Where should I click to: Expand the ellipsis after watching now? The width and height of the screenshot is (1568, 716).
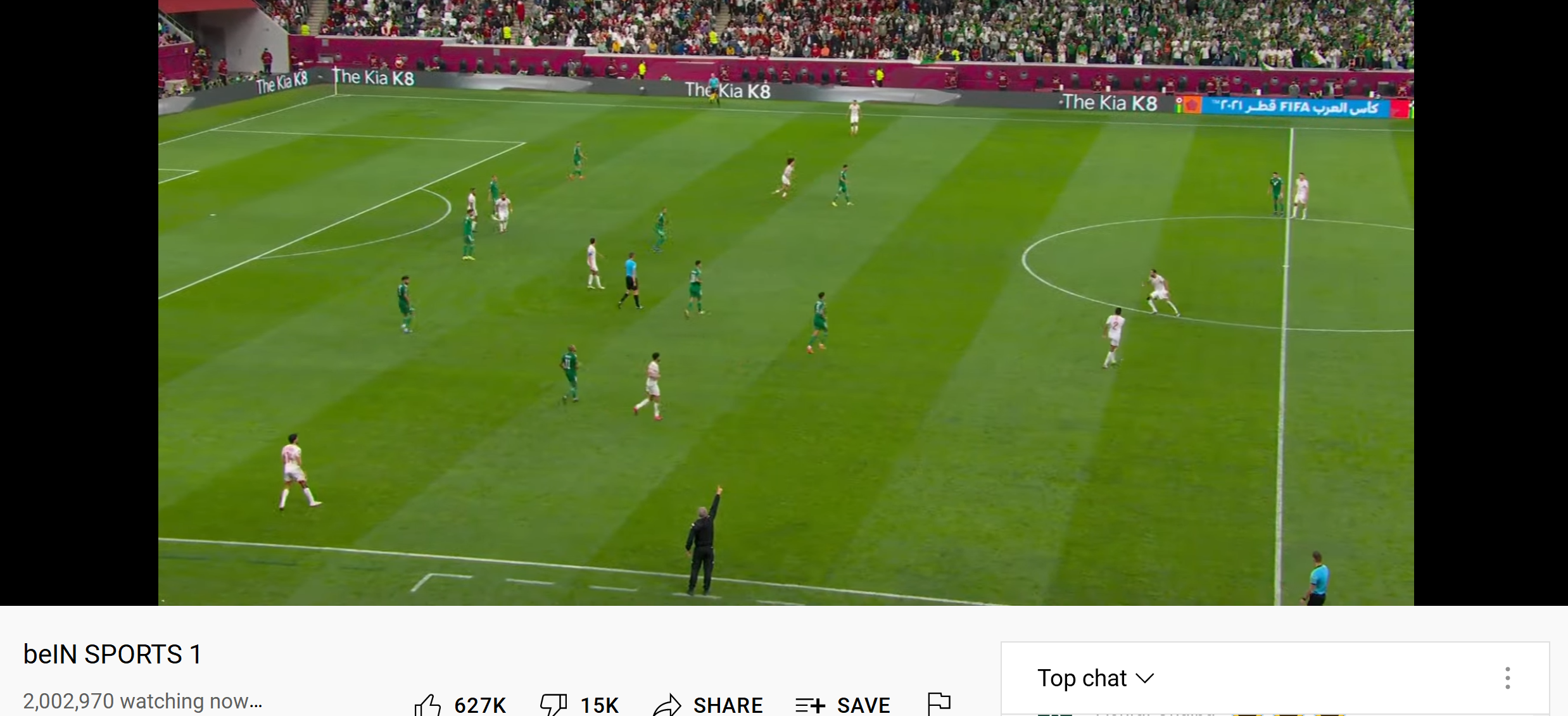point(256,702)
